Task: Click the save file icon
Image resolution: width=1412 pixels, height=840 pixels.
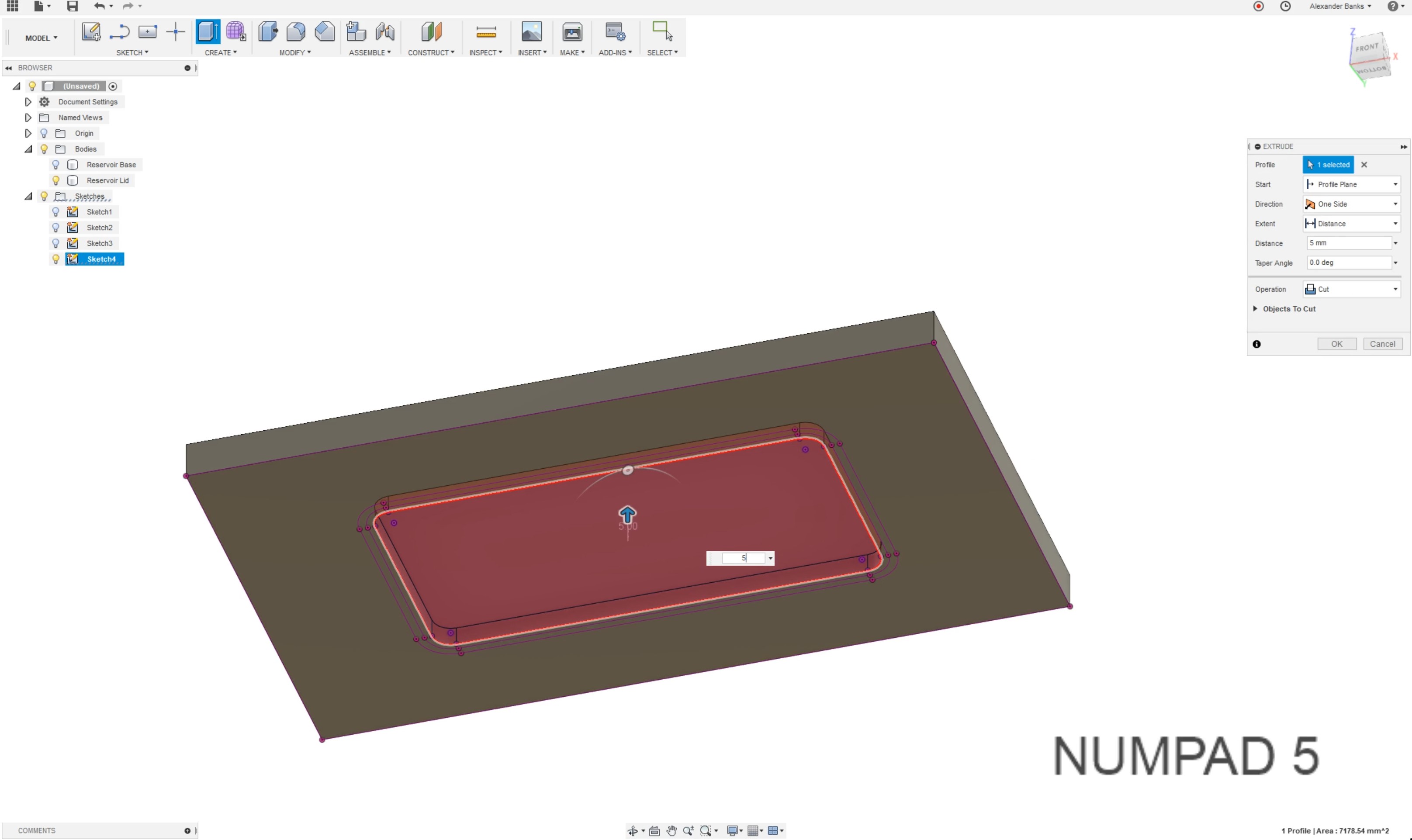Action: pos(72,6)
